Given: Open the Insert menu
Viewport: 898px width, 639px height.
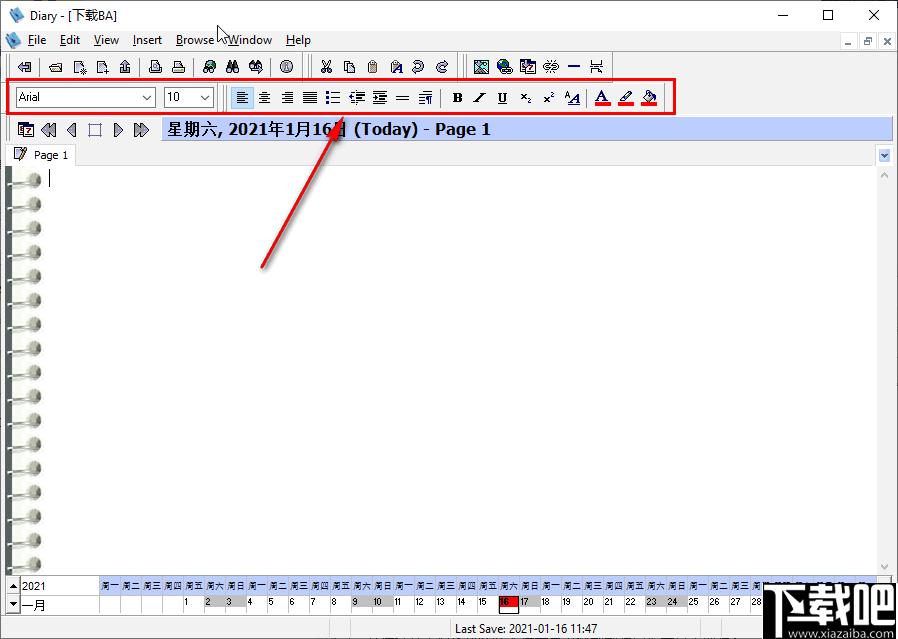Looking at the screenshot, I should [147, 40].
